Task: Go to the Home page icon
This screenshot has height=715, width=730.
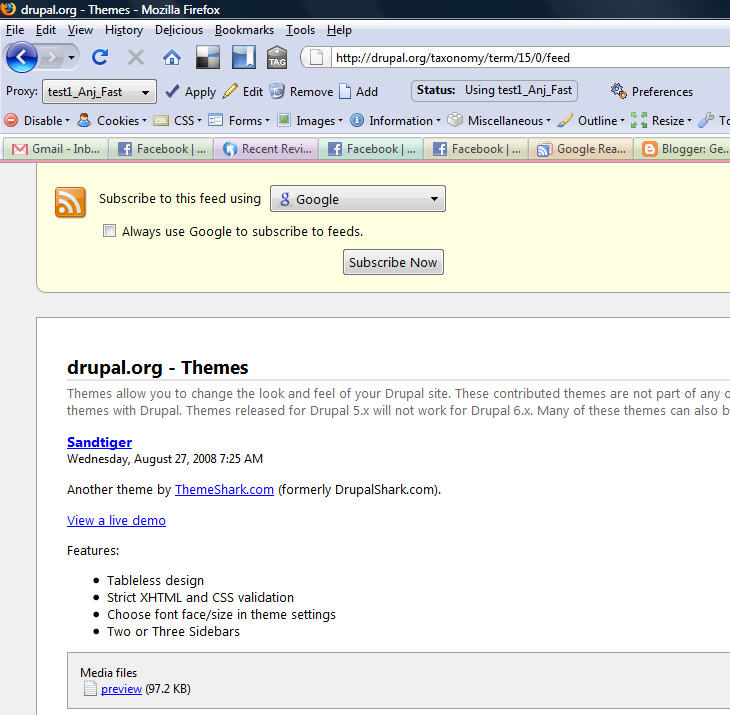Action: pos(172,58)
